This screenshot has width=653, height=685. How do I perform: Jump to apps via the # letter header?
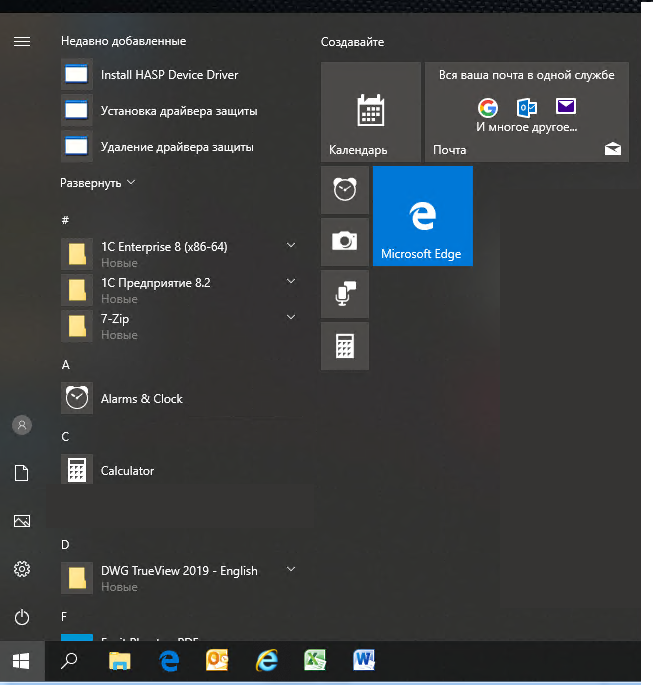[65, 220]
